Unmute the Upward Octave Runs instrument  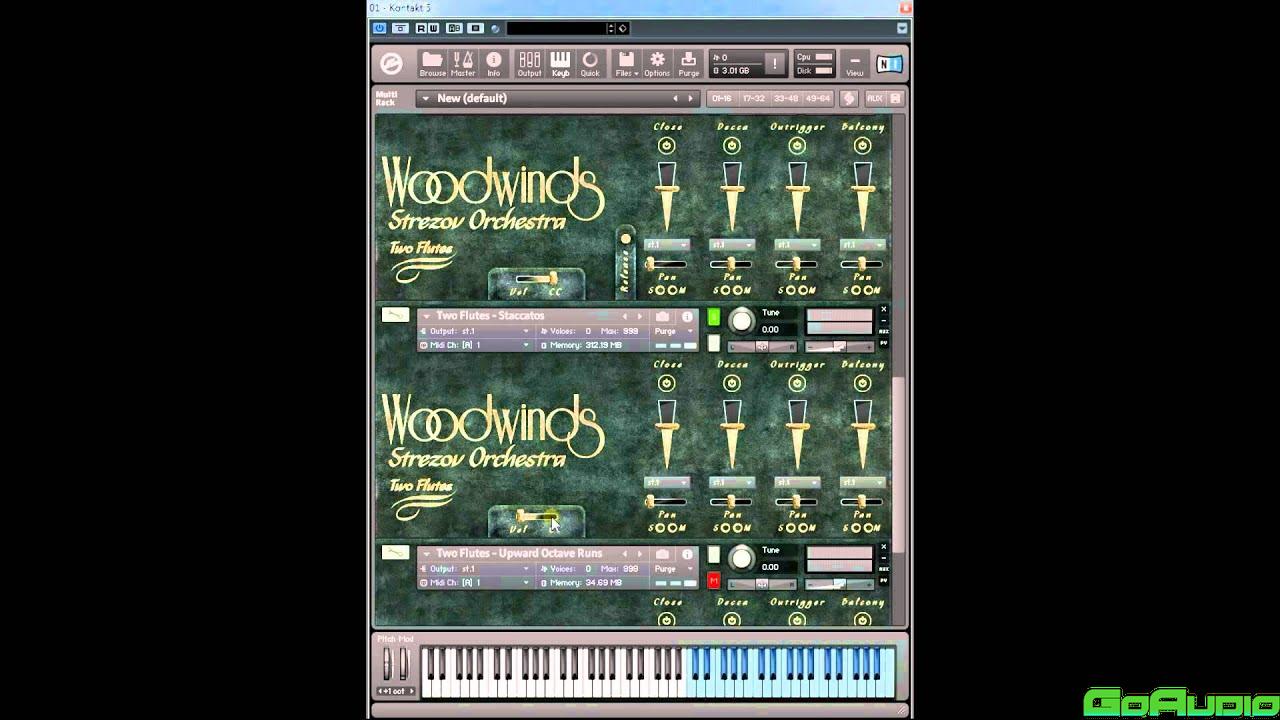[714, 580]
